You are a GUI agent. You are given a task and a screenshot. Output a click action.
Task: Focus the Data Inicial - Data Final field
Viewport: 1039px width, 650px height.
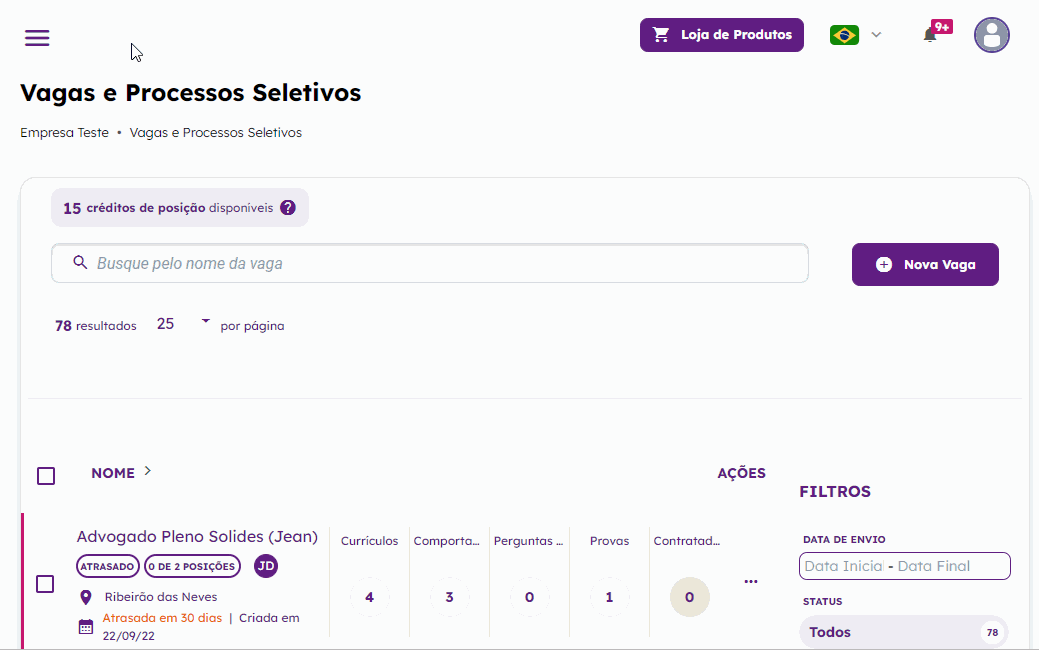(x=904, y=566)
